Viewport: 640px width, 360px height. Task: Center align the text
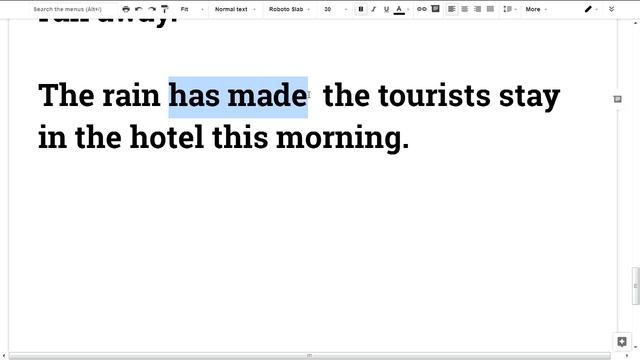point(464,9)
